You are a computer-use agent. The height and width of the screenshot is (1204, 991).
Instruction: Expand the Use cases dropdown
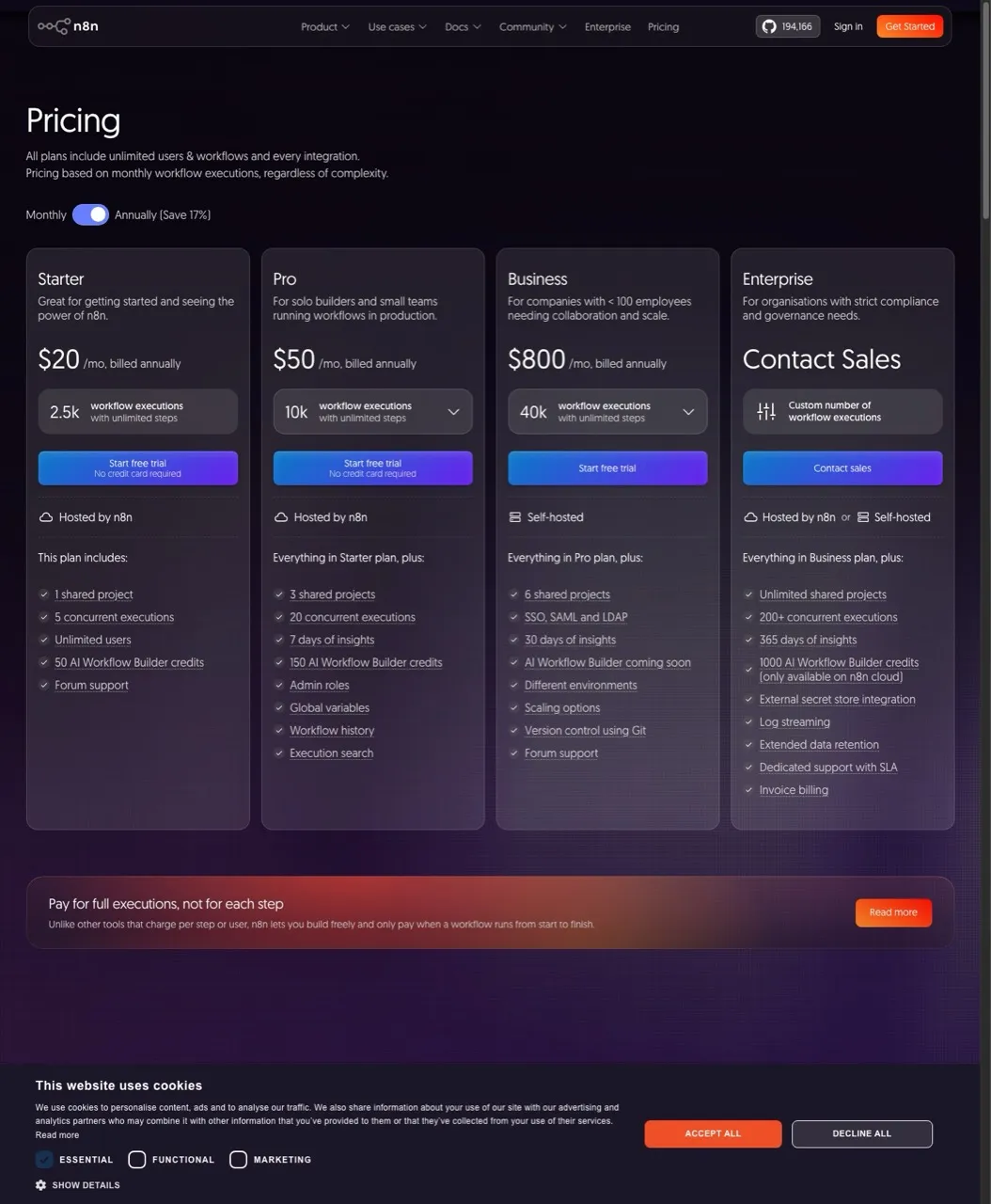397,27
